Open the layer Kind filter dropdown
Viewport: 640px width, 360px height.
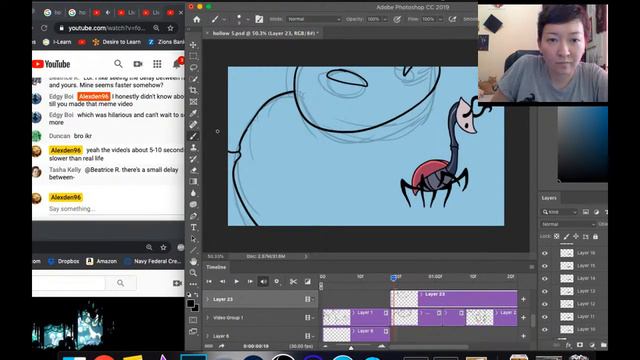560,212
